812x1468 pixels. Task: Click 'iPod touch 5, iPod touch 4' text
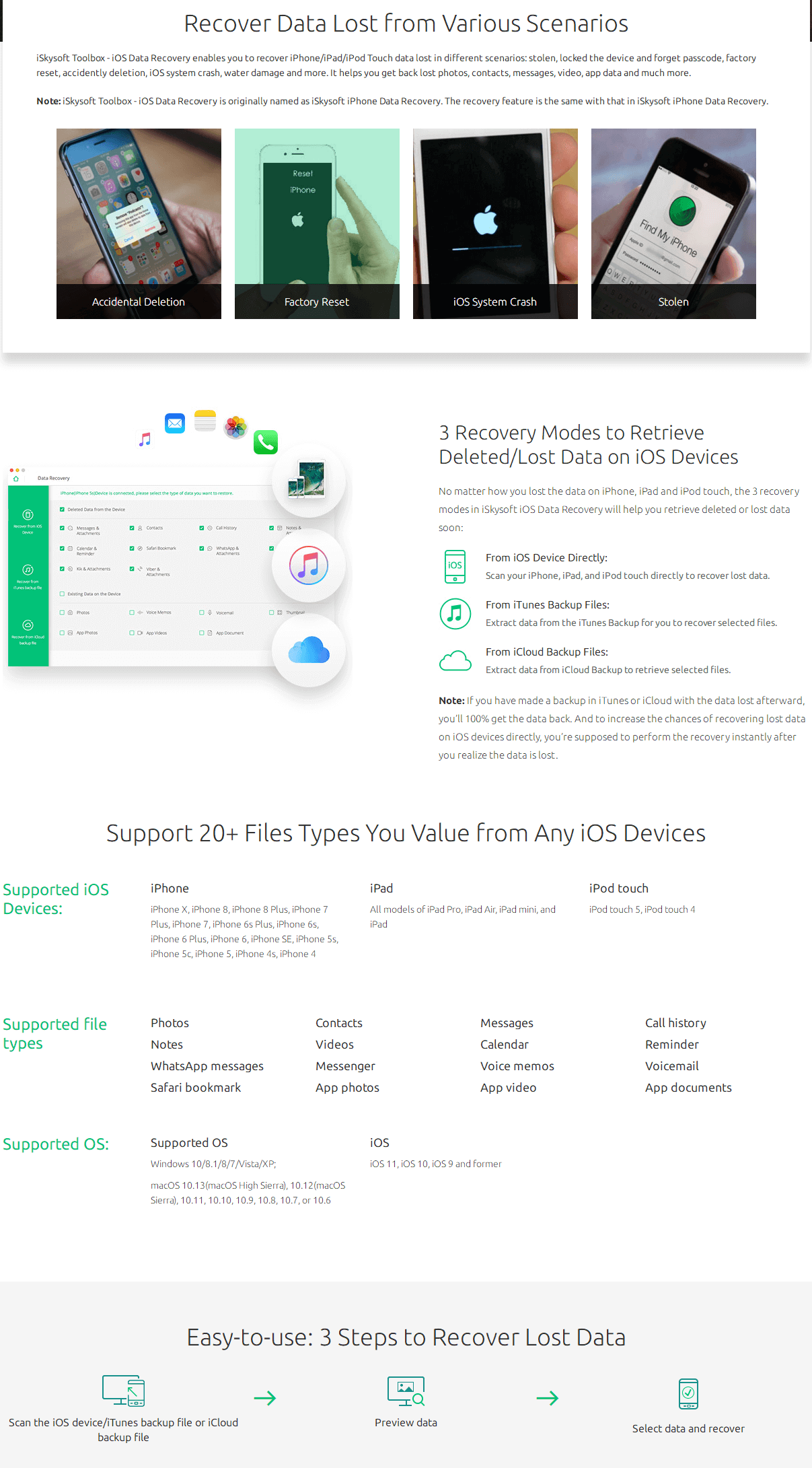642,909
